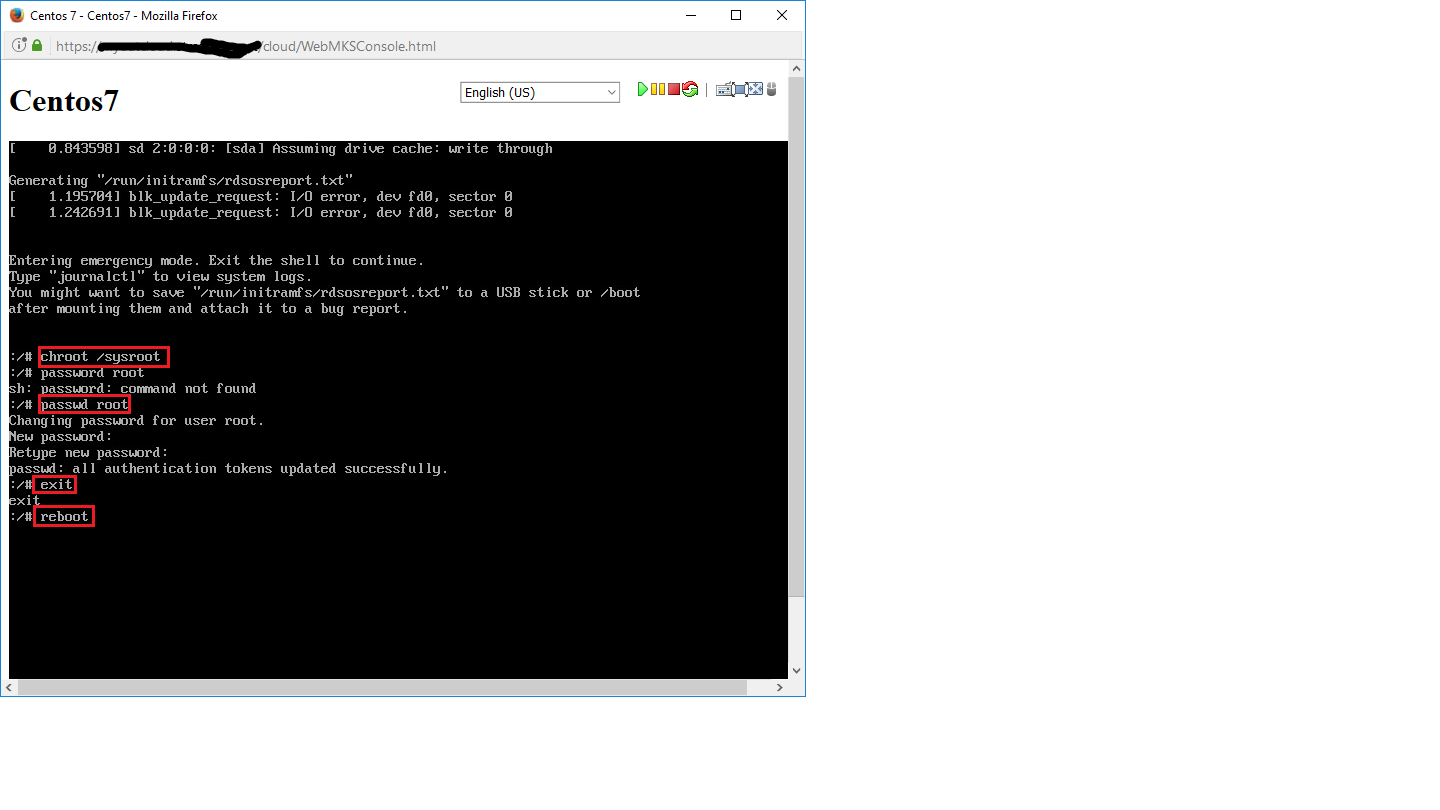Click the horizontal scrollbar thumb
The image size is (1440, 810).
[x=383, y=688]
